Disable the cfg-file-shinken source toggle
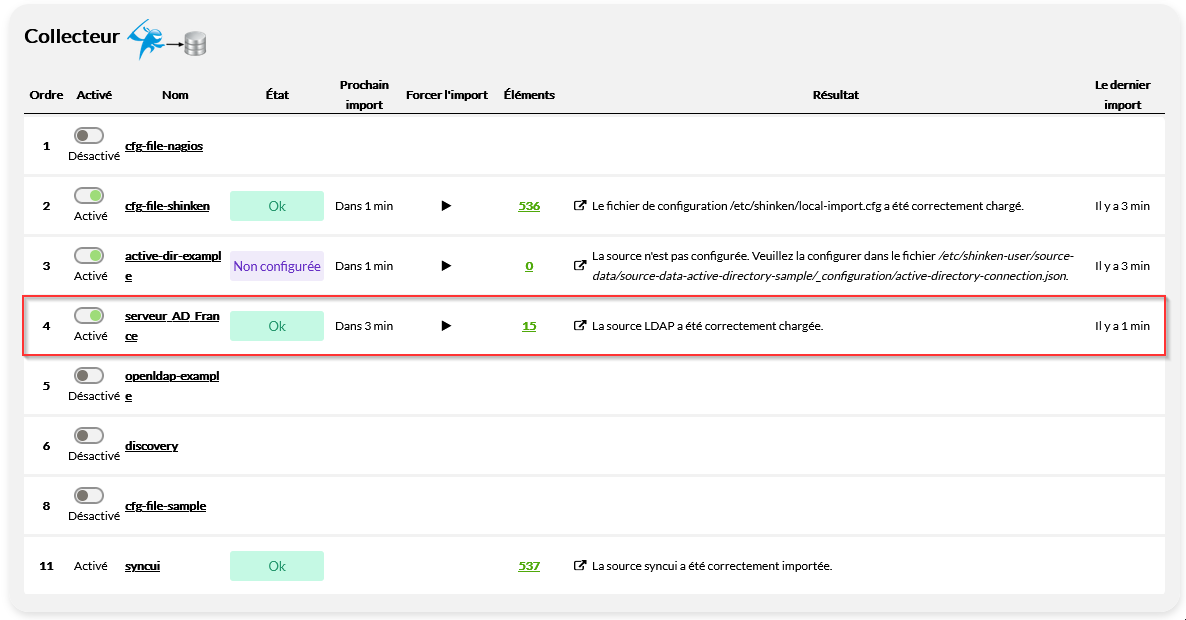 (x=89, y=196)
